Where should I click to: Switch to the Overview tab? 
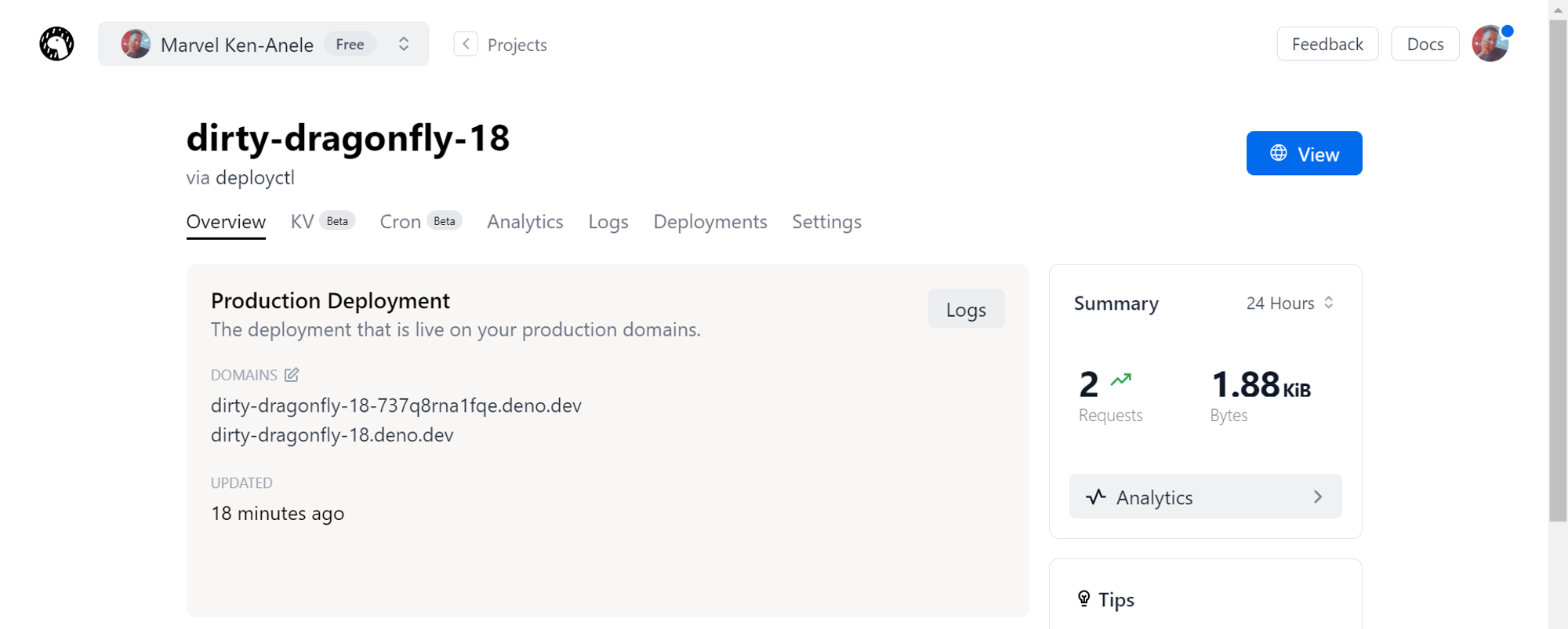tap(226, 222)
